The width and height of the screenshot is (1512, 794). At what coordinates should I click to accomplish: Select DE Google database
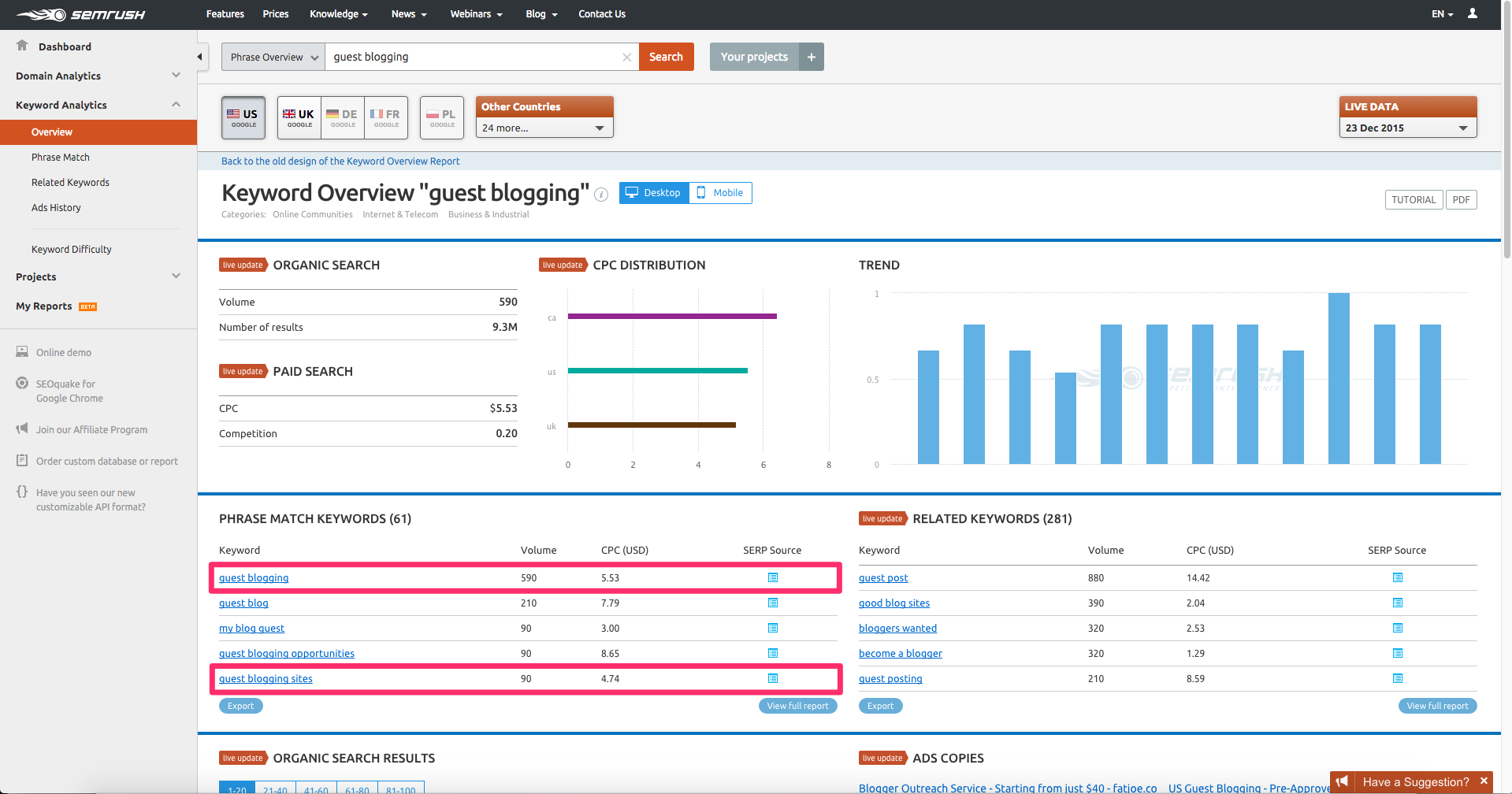coord(343,117)
